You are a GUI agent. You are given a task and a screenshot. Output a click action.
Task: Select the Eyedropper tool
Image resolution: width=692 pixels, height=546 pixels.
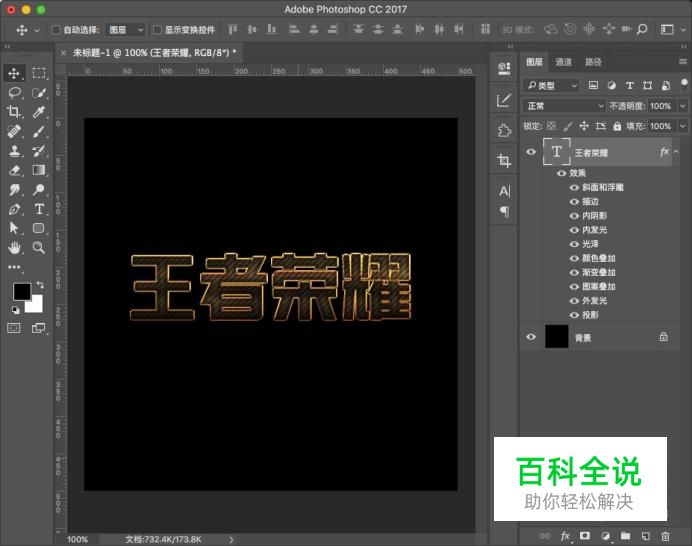(x=39, y=112)
